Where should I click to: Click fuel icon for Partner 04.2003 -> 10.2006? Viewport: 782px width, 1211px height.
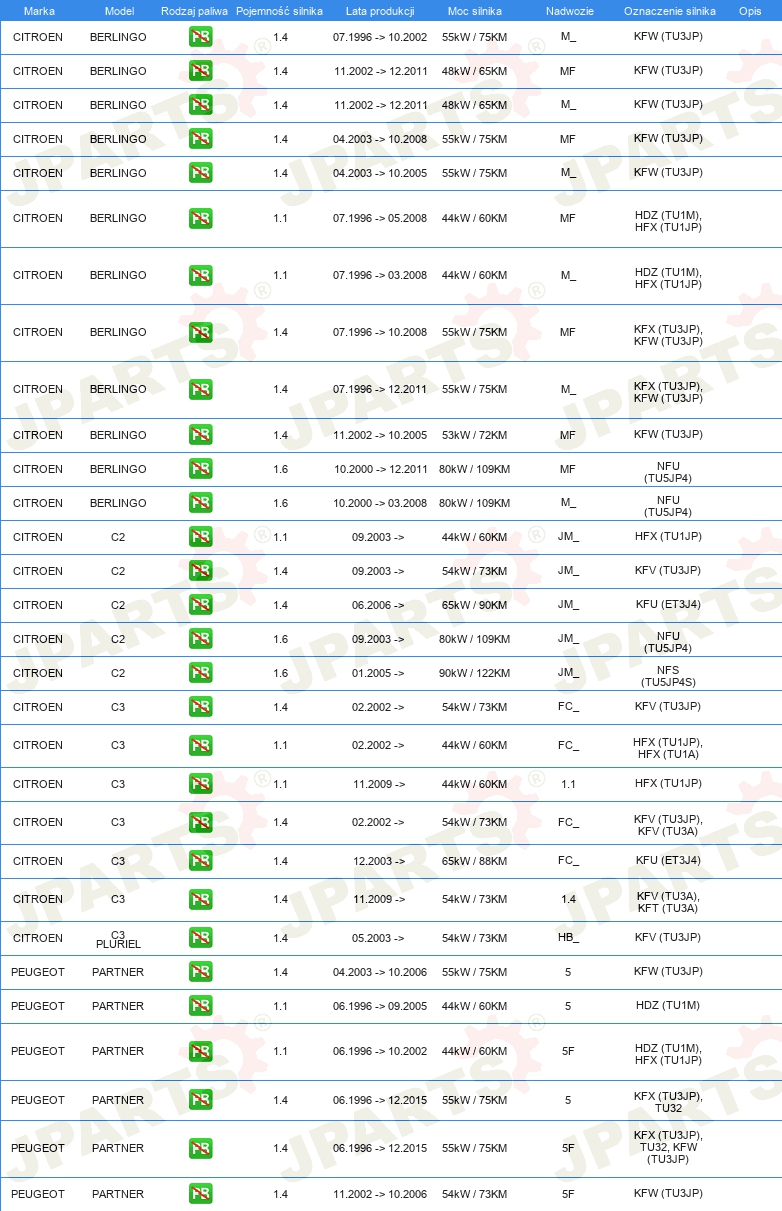200,972
